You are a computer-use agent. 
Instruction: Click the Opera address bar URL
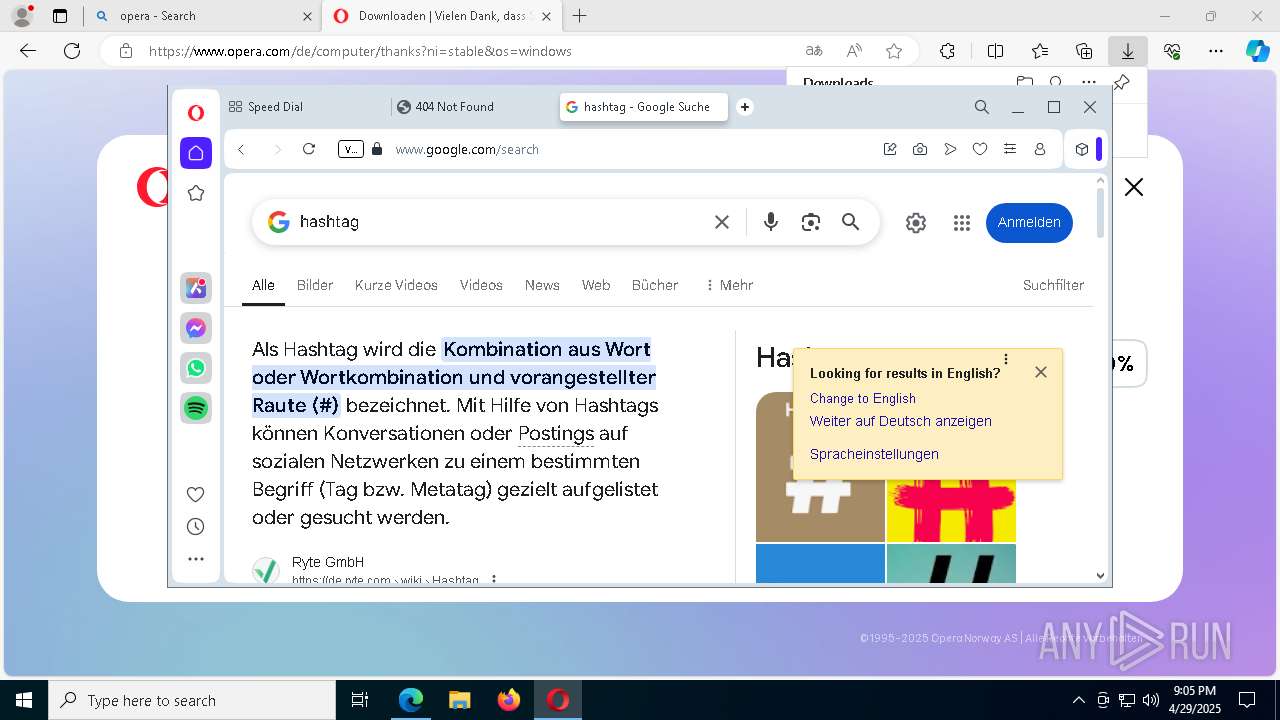coord(467,149)
